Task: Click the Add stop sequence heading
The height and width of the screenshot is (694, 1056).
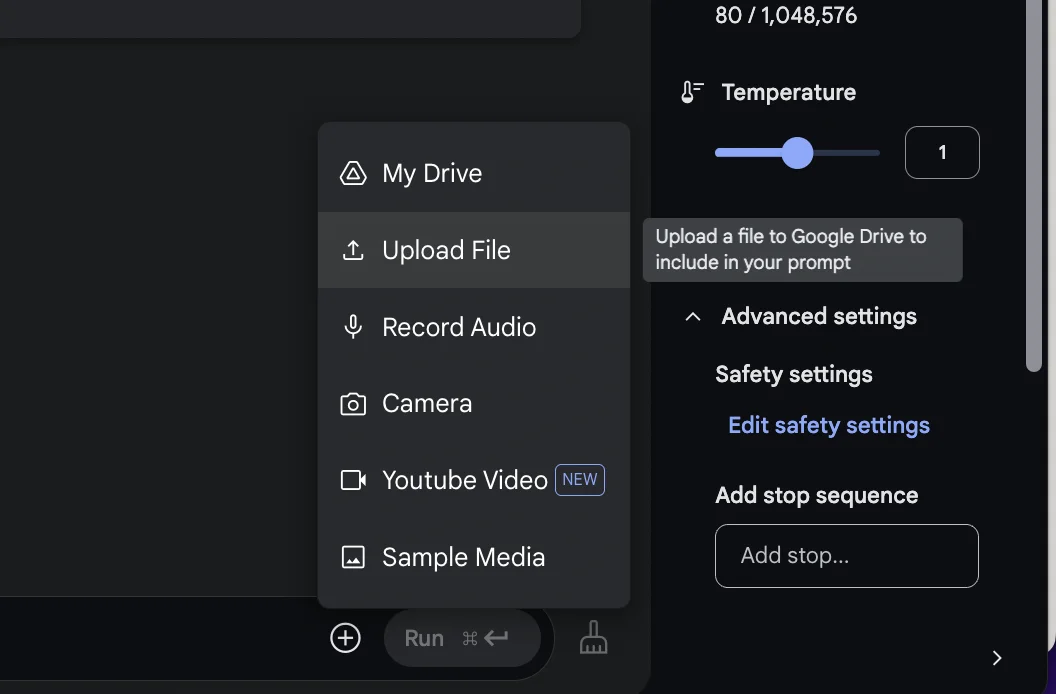Action: point(817,495)
